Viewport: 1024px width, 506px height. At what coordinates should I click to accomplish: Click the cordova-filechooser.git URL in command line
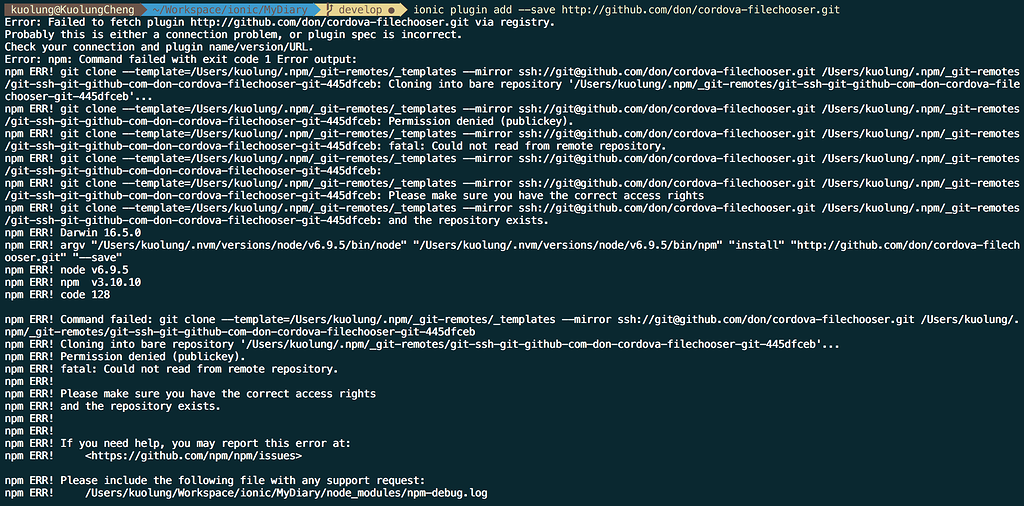(701, 10)
